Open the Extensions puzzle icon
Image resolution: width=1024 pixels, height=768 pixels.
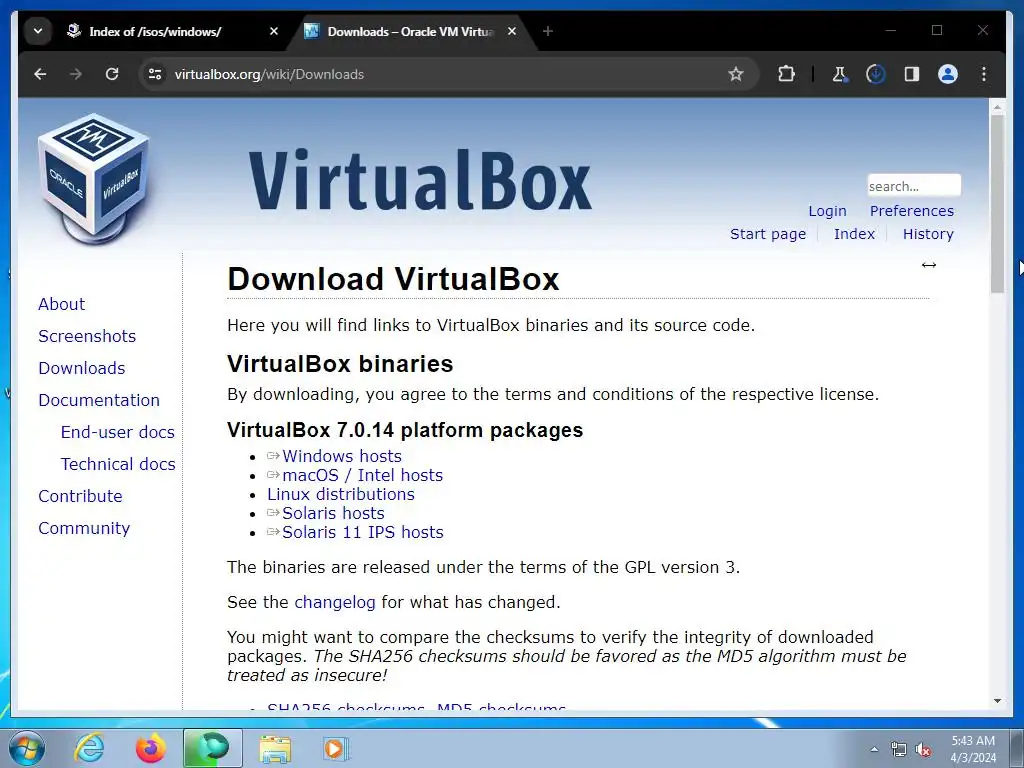point(786,74)
